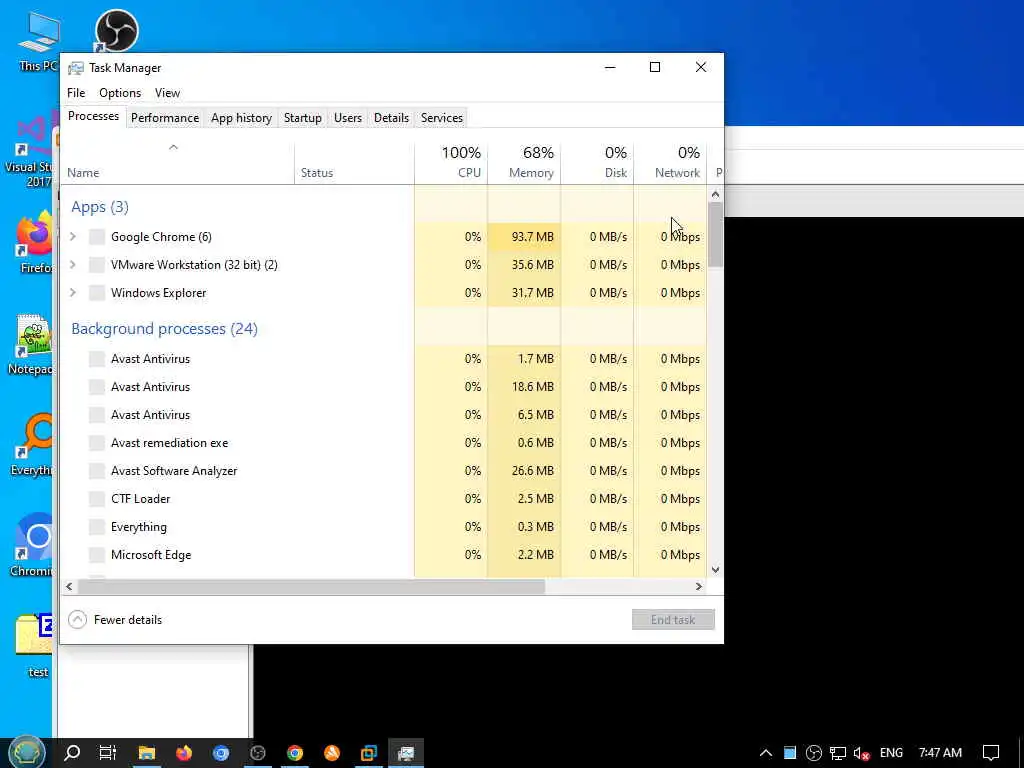
Task: Click the VMware Workstation process icon
Action: point(97,264)
